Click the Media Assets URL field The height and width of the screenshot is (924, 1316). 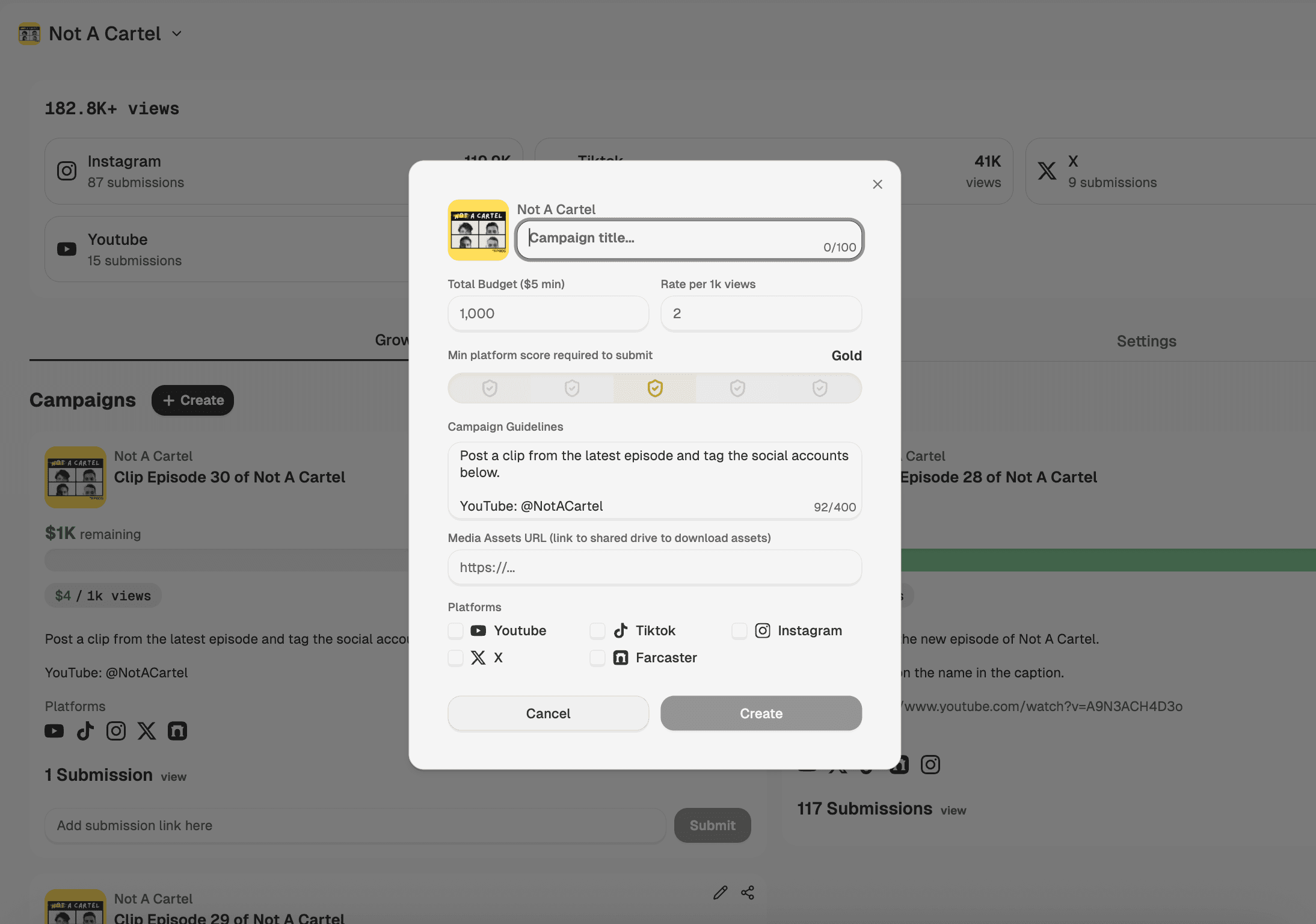pyautogui.click(x=654, y=567)
